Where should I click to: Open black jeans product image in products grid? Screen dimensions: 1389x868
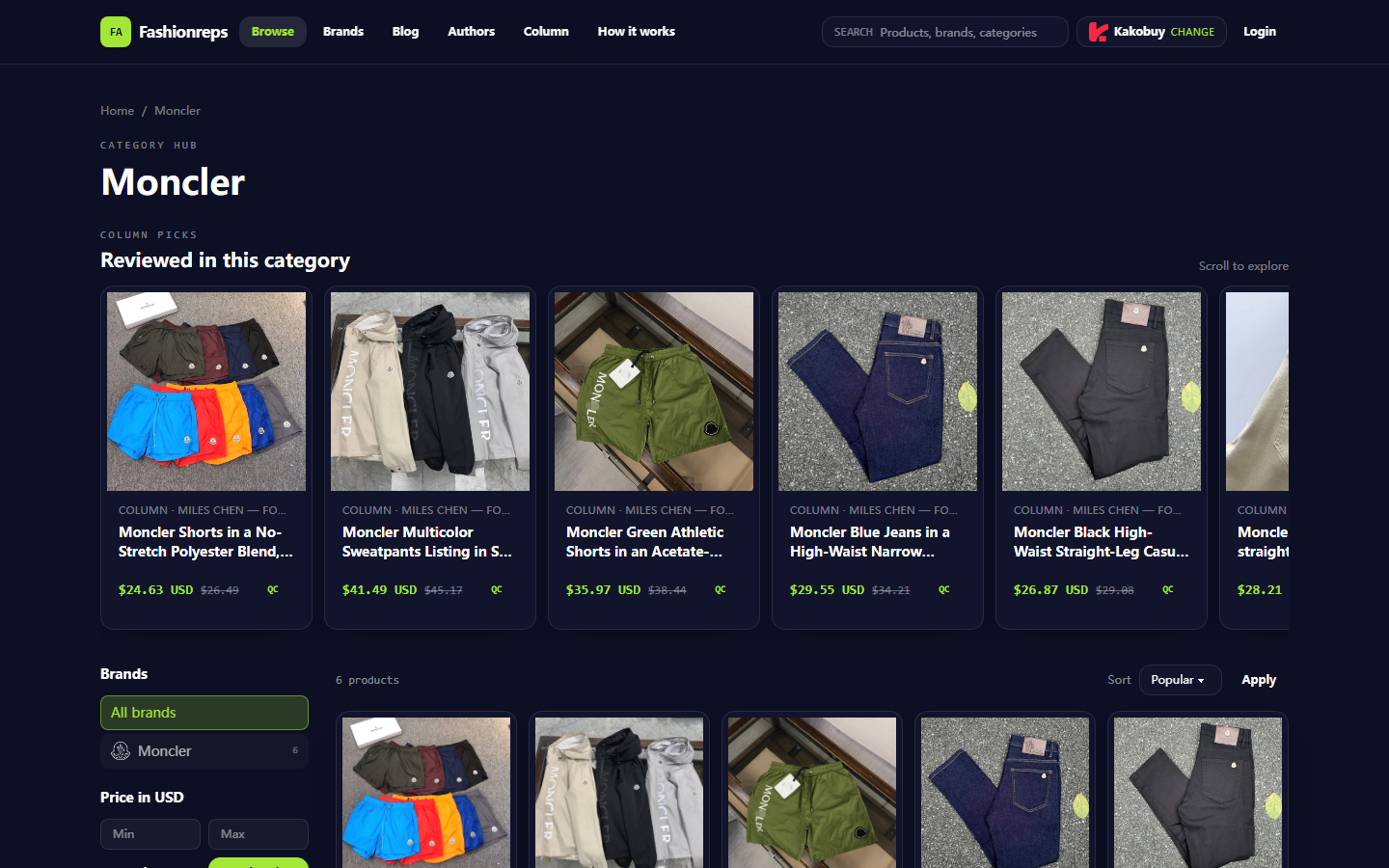[1198, 793]
